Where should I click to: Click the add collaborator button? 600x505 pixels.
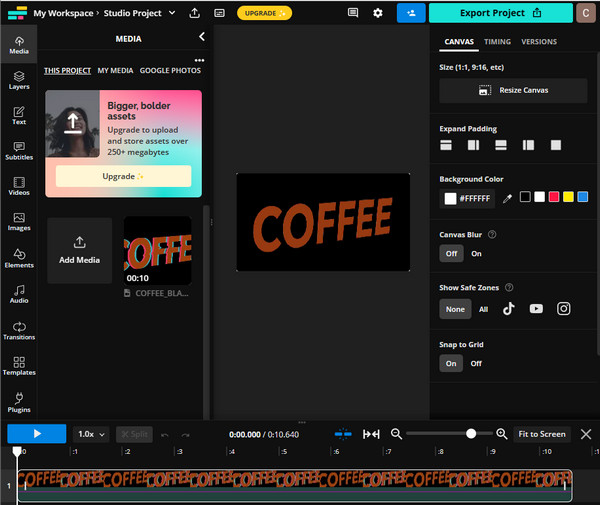411,13
